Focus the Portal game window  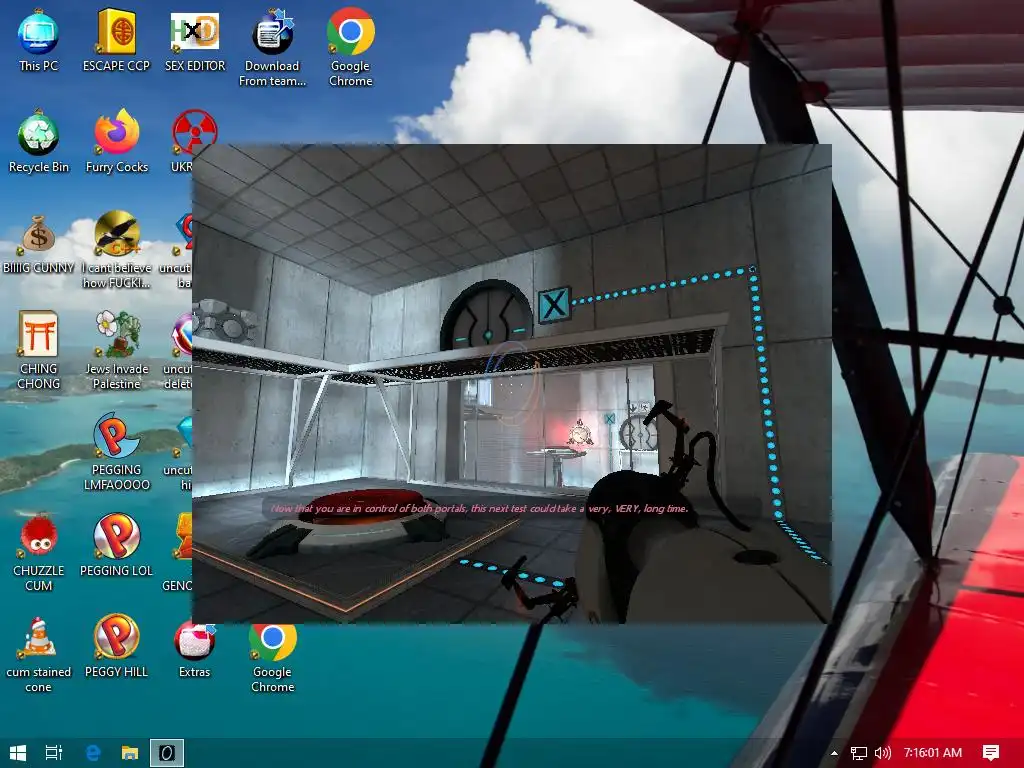[x=511, y=383]
